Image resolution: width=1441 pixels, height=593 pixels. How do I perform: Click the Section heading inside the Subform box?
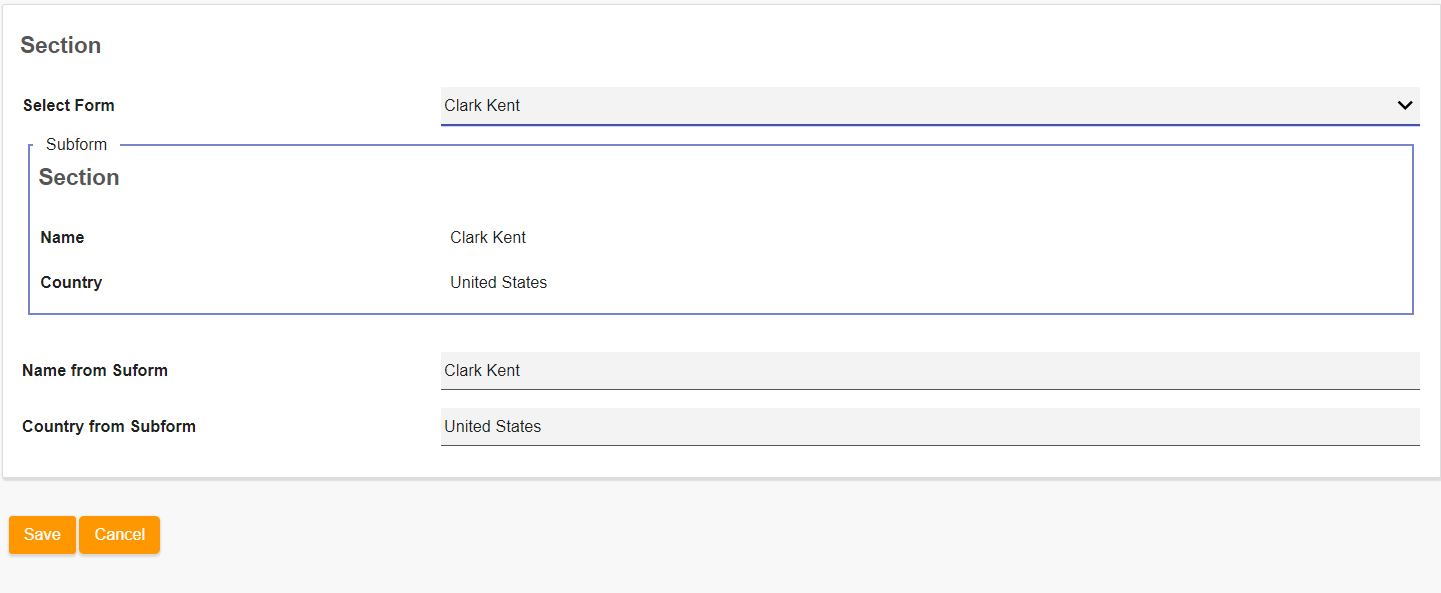coord(79,177)
